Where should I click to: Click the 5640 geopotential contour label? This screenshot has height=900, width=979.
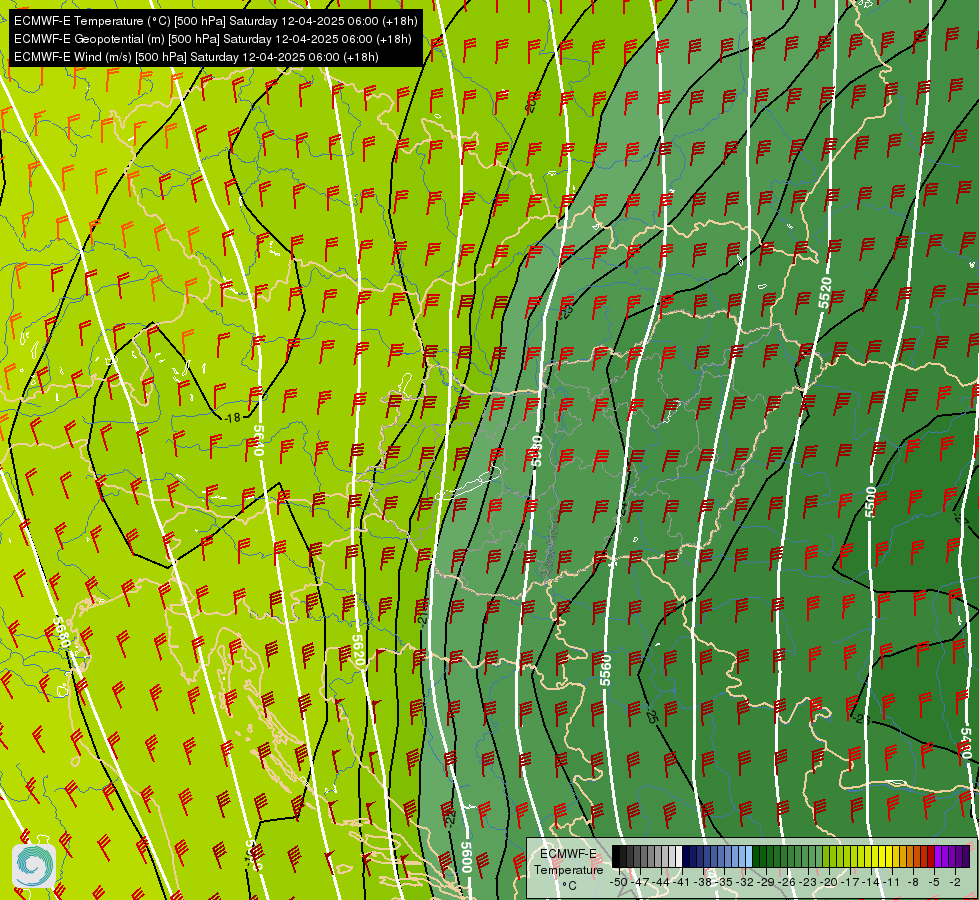point(258,442)
